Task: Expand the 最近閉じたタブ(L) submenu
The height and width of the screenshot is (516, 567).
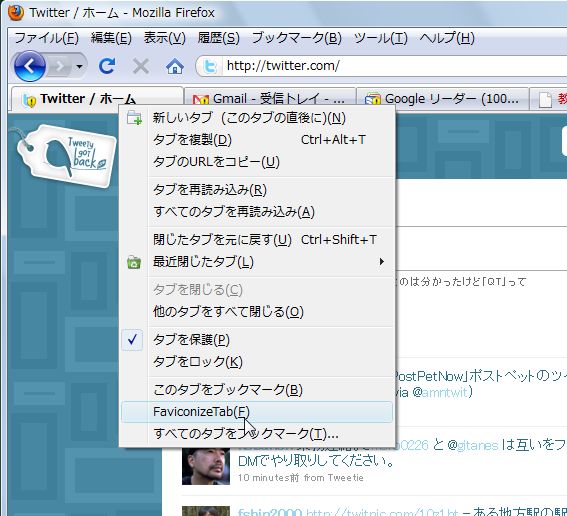Action: pos(257,261)
